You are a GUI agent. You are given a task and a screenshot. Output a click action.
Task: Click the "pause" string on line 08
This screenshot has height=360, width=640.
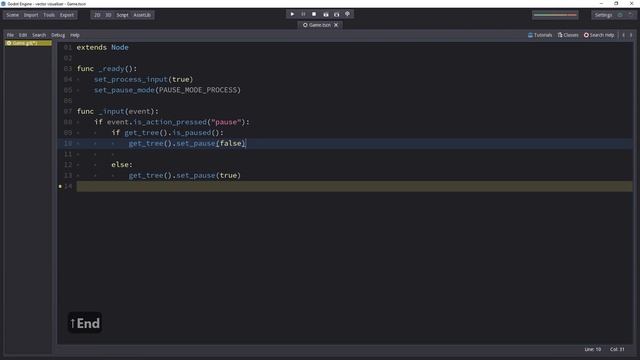tap(226, 122)
